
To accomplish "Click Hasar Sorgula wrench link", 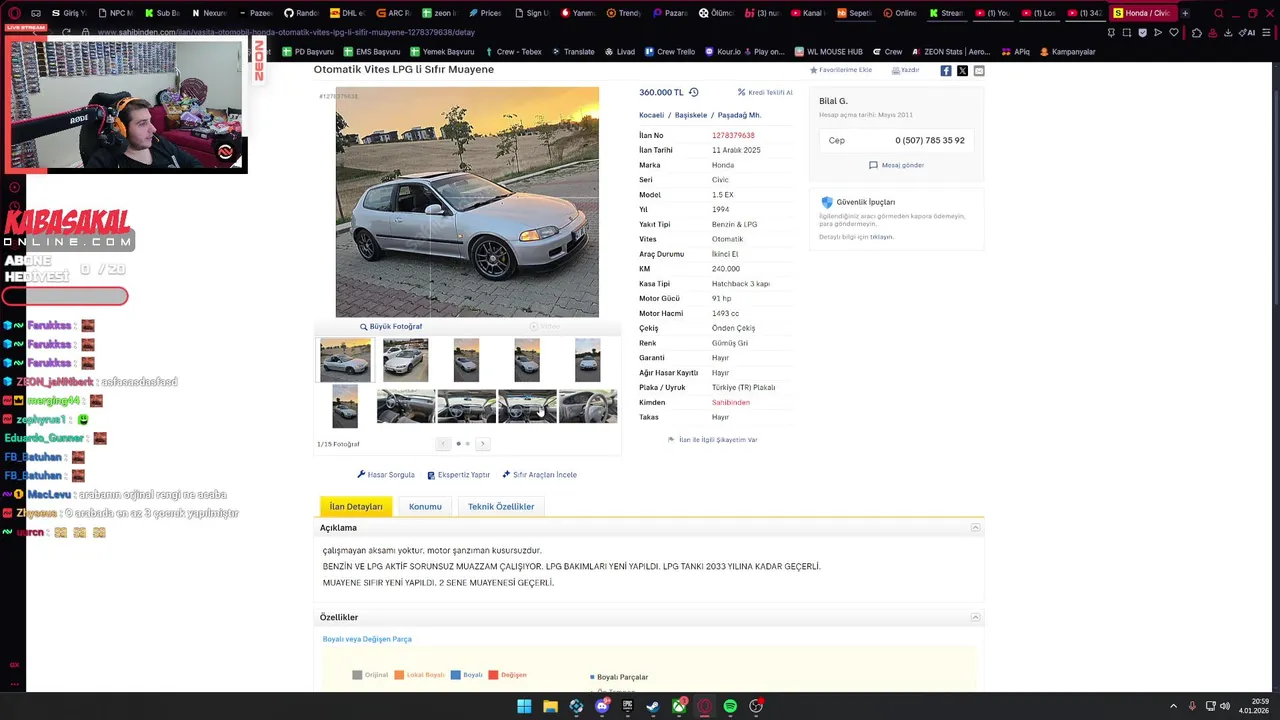I will click(x=386, y=475).
